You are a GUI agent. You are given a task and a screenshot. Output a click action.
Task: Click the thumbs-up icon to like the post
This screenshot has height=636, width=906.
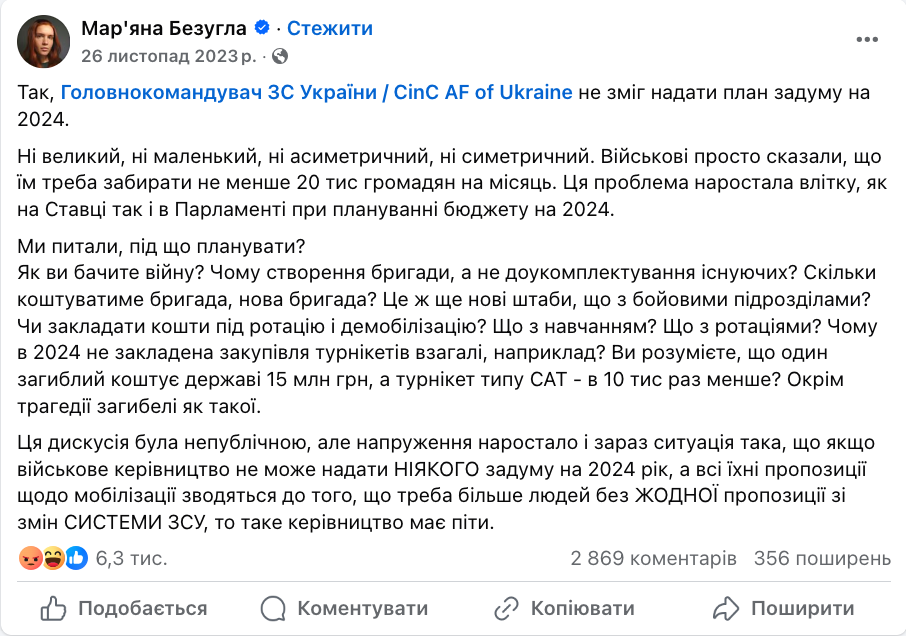(56, 608)
